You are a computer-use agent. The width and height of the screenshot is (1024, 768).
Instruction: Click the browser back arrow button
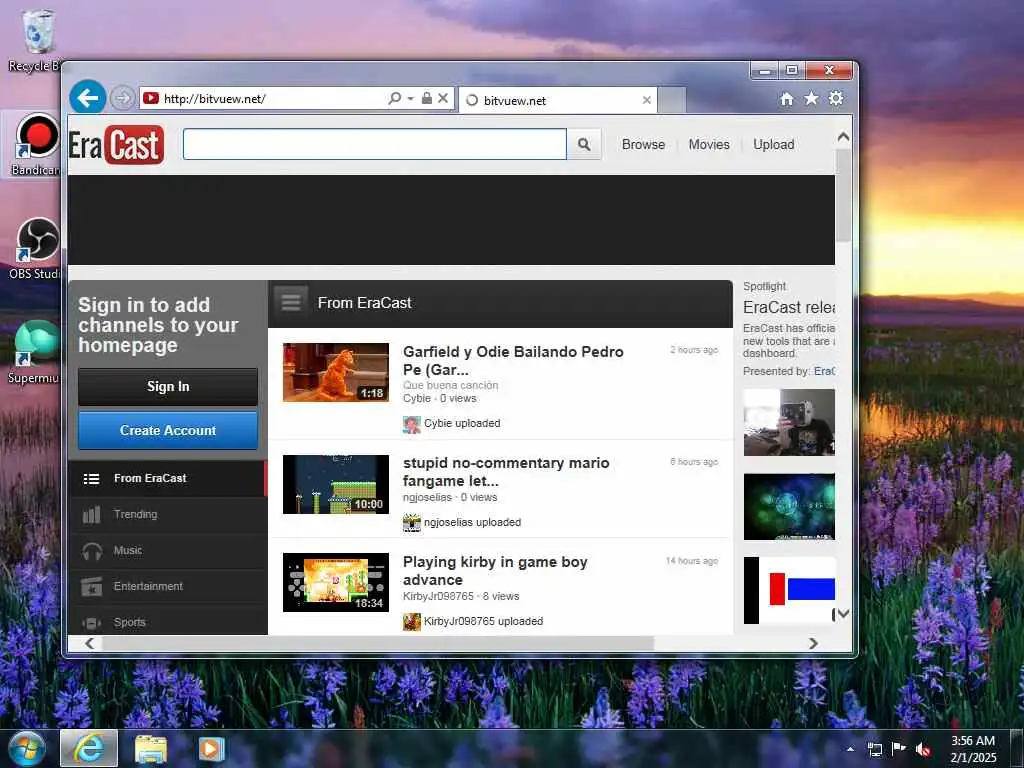click(x=88, y=98)
